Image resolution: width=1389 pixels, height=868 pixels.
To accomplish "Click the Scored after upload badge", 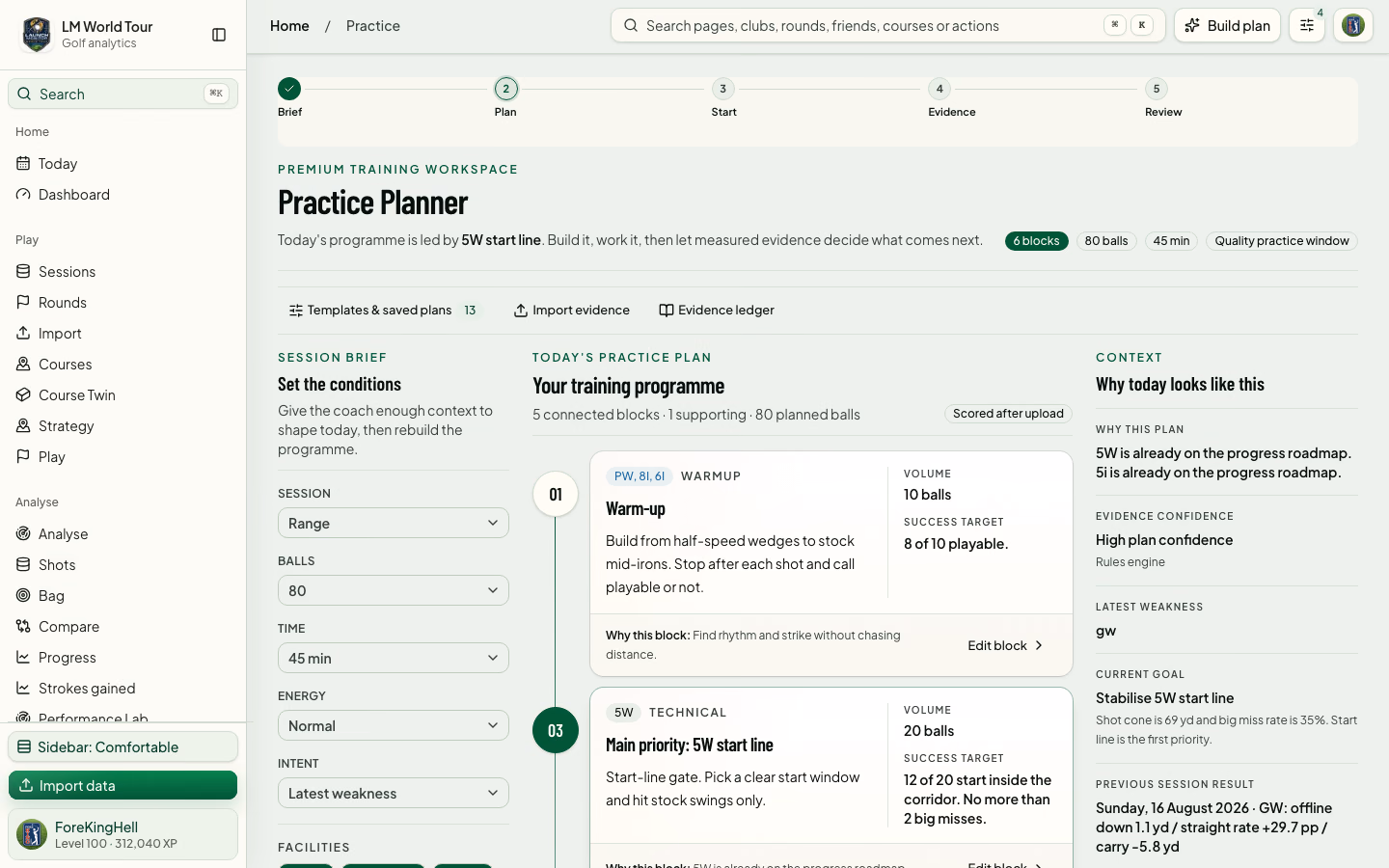I will point(1008,414).
